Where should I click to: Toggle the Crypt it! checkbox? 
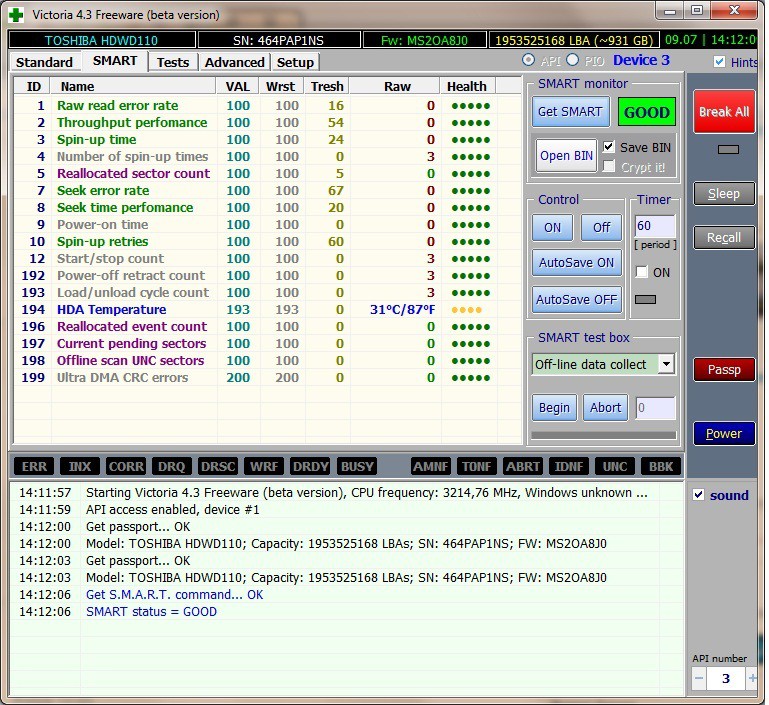(x=609, y=166)
